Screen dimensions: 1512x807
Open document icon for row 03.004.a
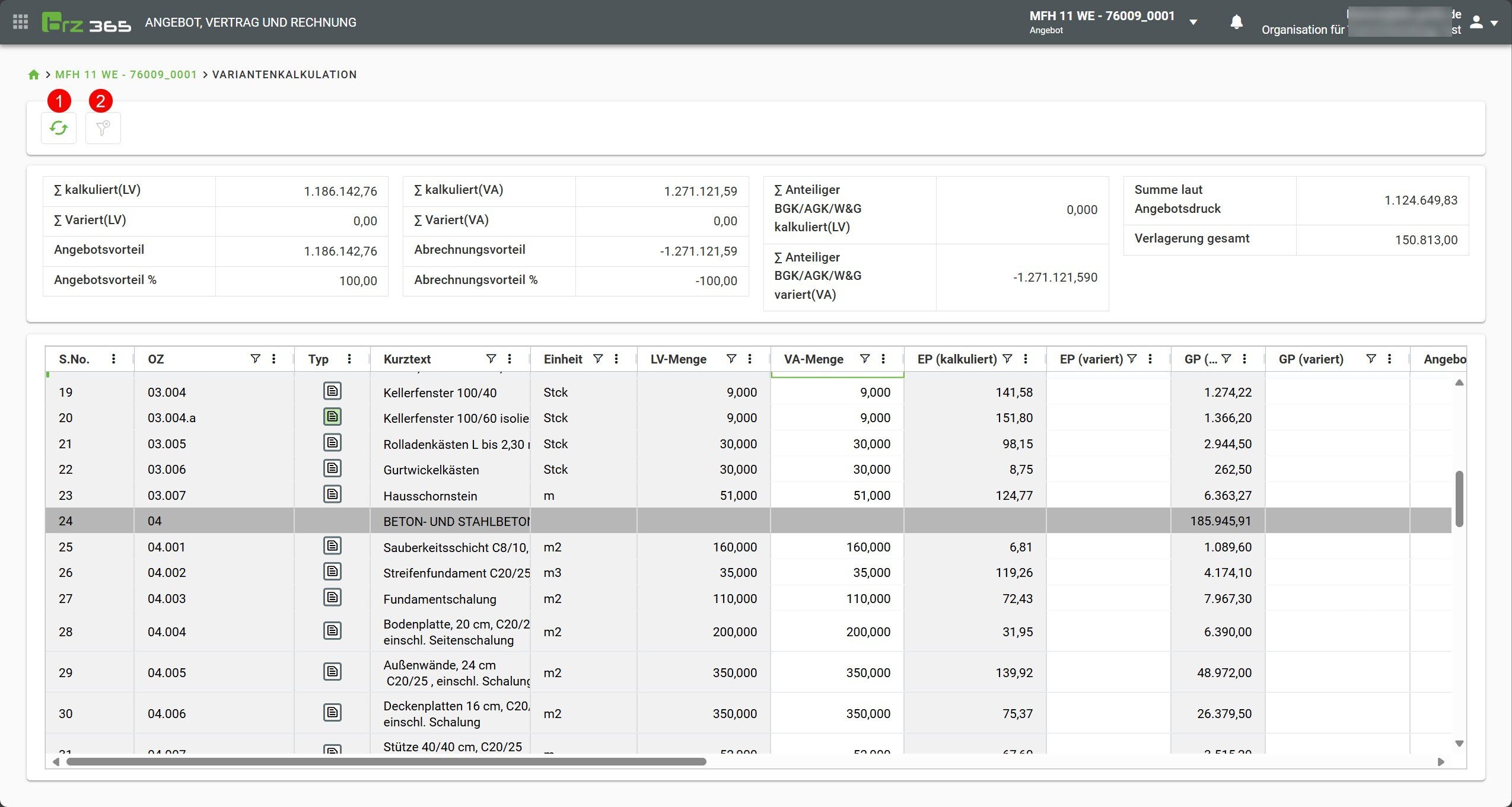[332, 417]
